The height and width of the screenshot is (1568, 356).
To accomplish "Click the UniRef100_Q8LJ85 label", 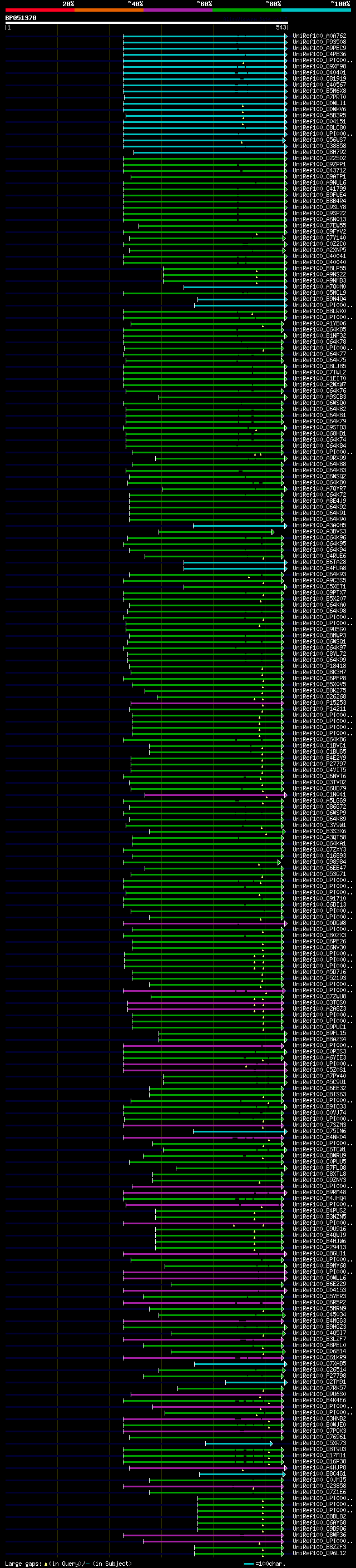I will [319, 367].
